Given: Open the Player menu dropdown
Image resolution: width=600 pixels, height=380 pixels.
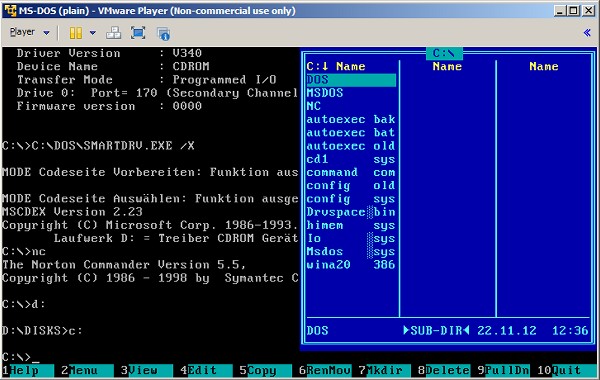Looking at the screenshot, I should point(29,33).
